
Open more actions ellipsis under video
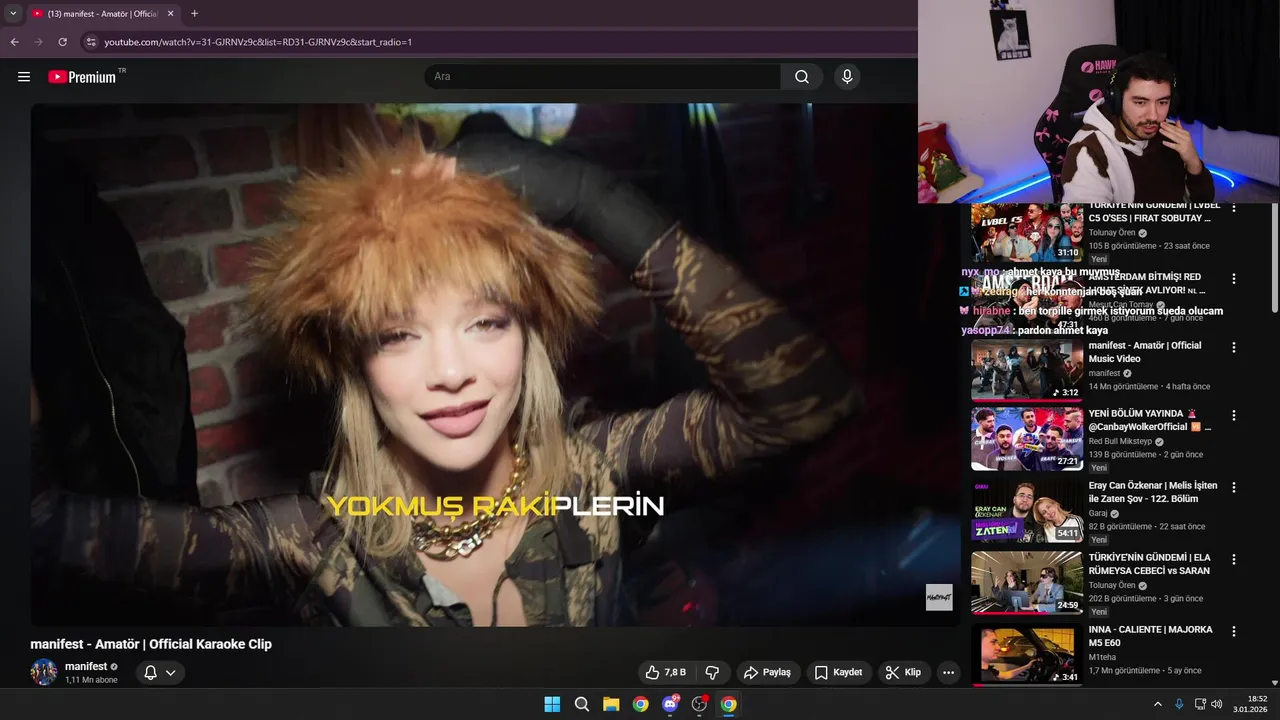(948, 672)
